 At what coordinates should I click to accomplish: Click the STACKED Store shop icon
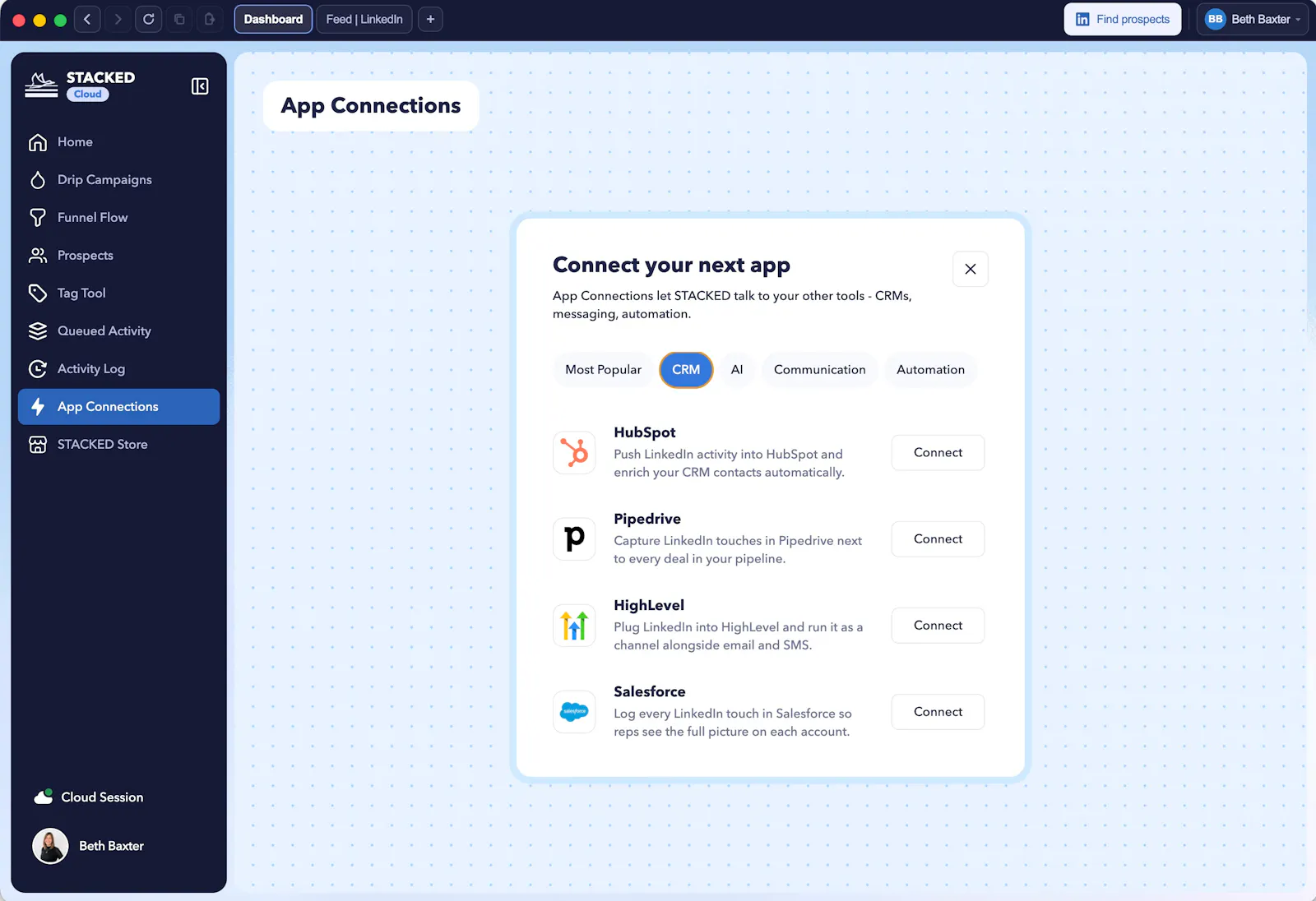pos(38,445)
